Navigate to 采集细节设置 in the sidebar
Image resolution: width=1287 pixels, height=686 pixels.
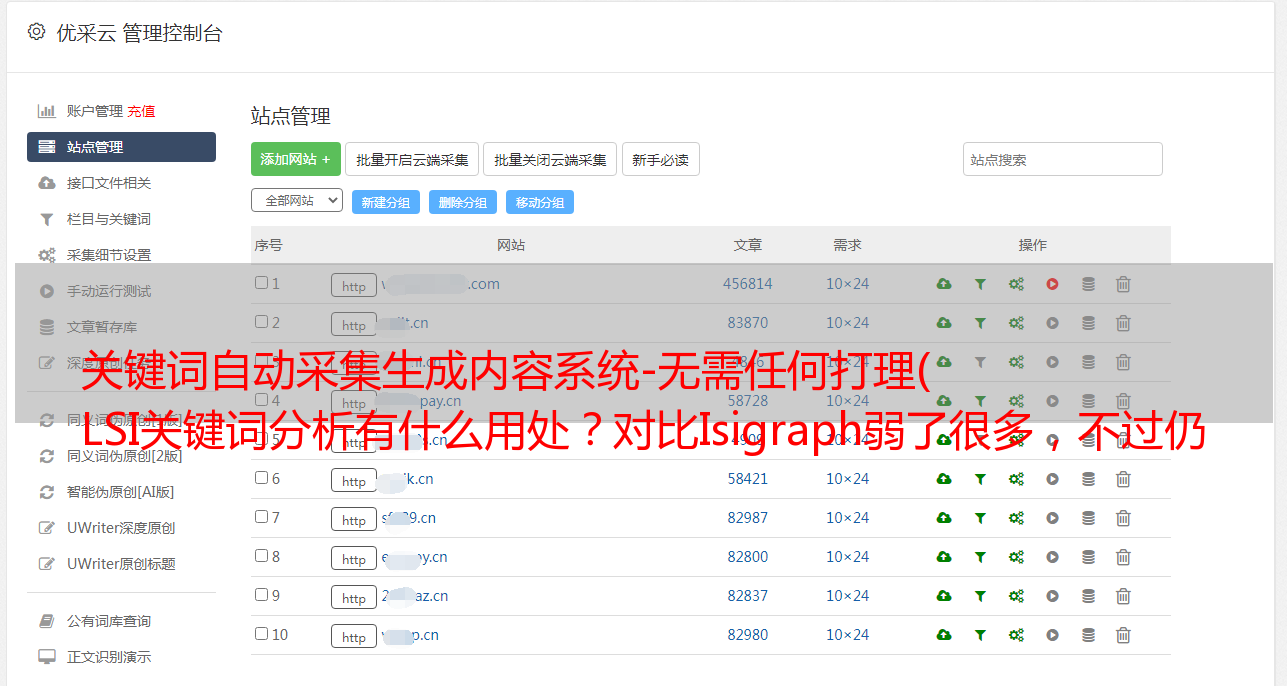(109, 255)
